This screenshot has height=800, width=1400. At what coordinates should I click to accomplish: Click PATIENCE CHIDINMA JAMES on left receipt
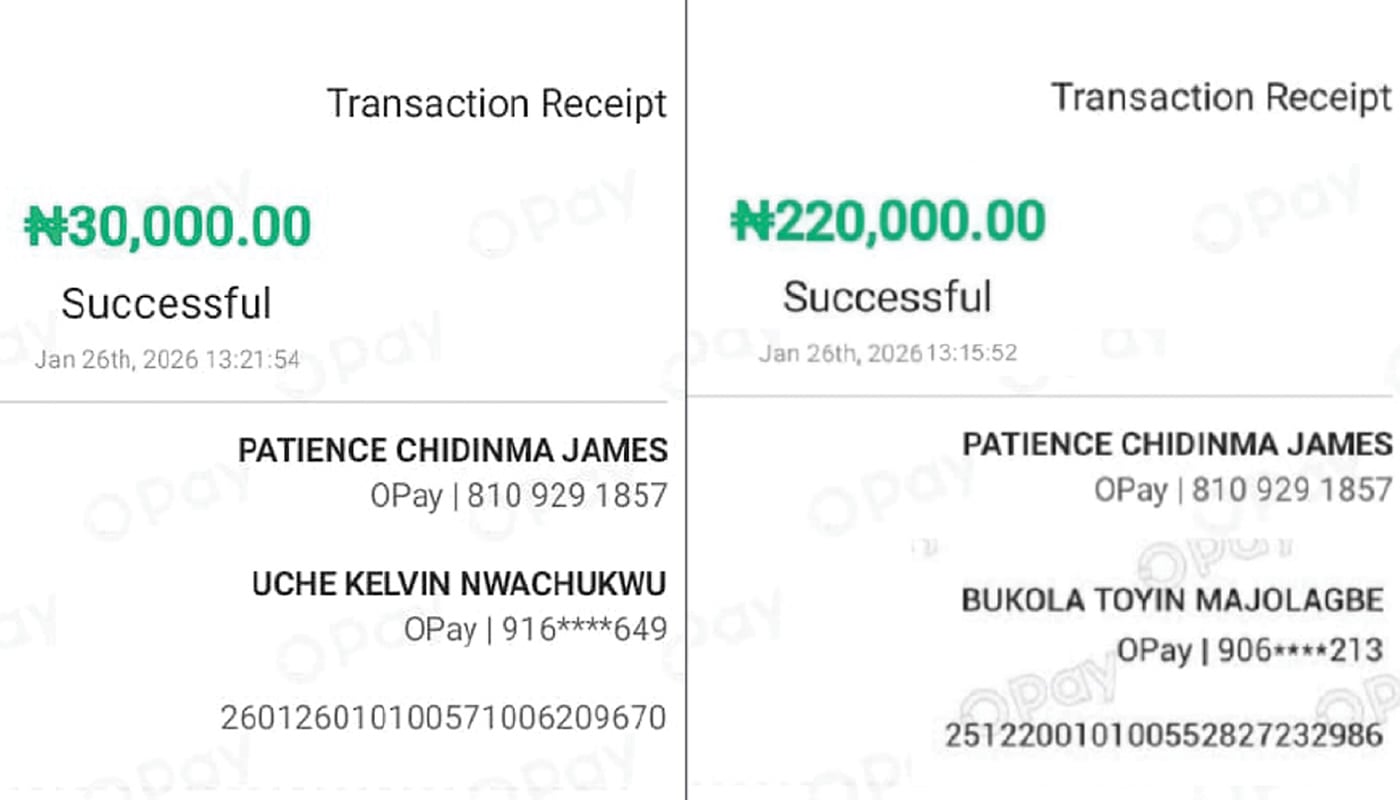pos(453,450)
